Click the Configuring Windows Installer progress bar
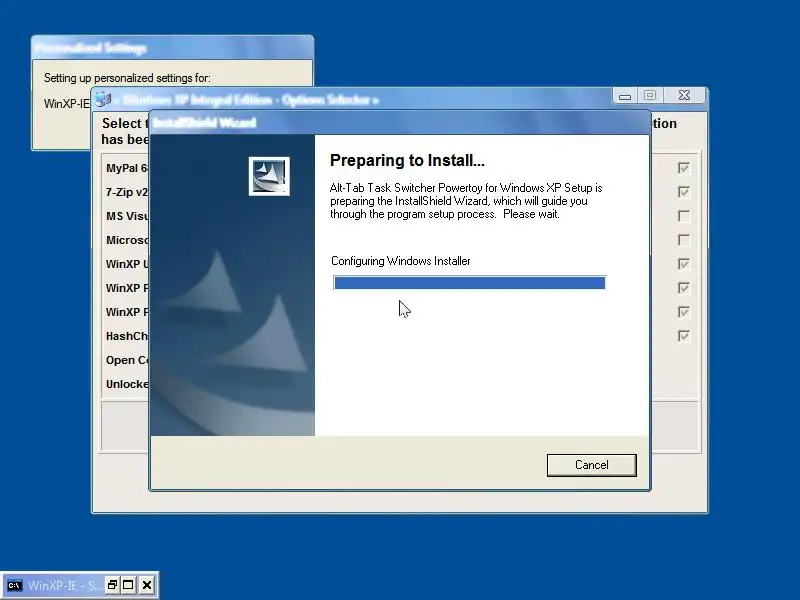Screen dimensions: 800x600 point(469,283)
